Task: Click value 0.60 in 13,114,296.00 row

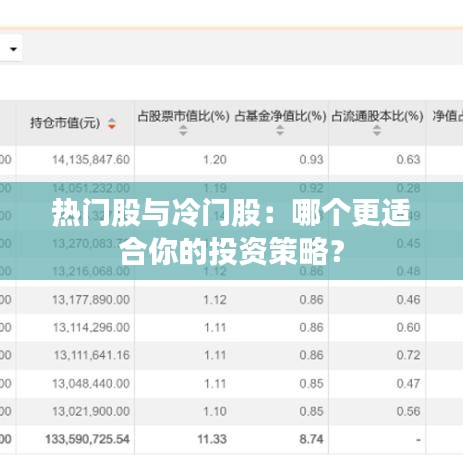Action: pyautogui.click(x=408, y=328)
